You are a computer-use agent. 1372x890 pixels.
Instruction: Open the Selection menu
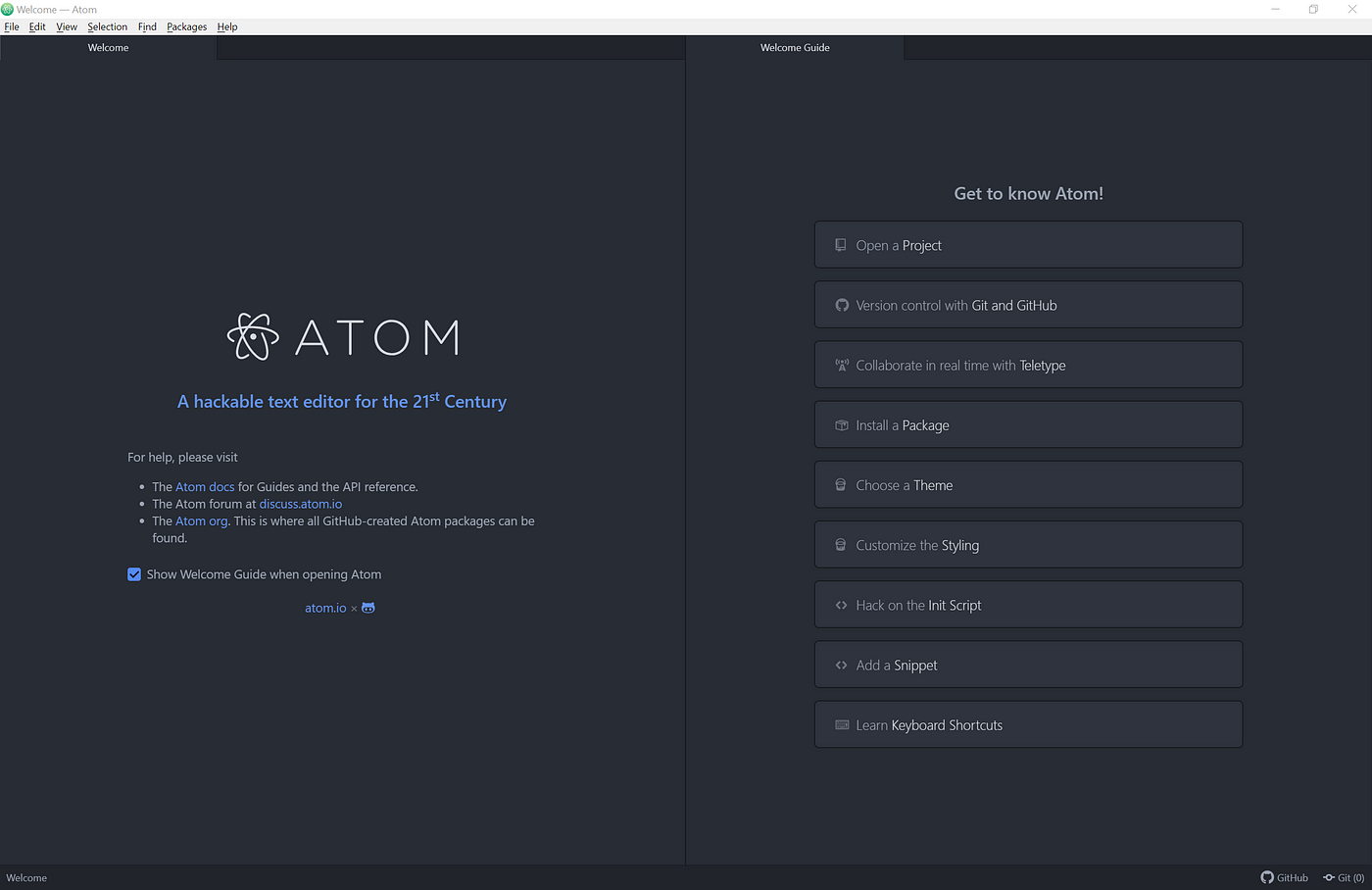pos(107,26)
